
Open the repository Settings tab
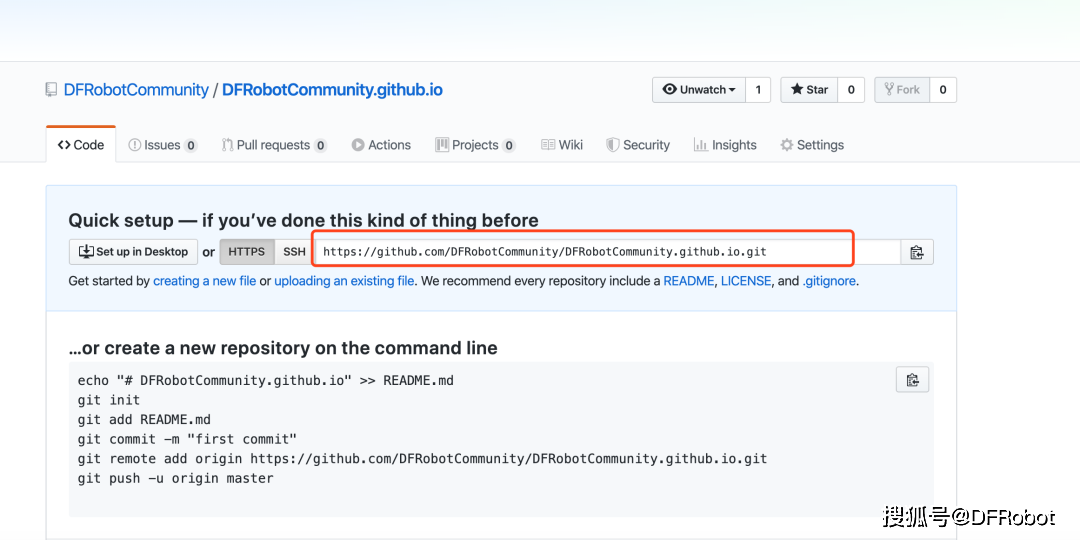pyautogui.click(x=812, y=145)
